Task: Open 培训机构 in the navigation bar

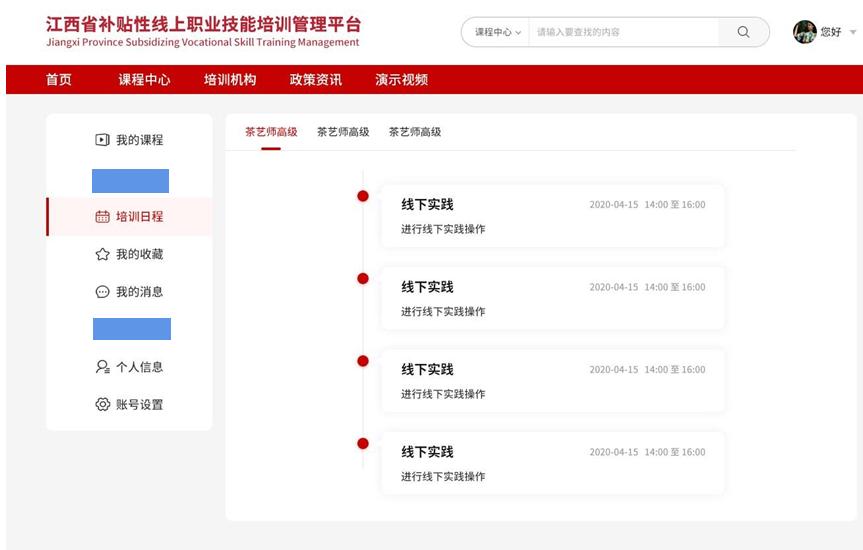Action: click(230, 80)
